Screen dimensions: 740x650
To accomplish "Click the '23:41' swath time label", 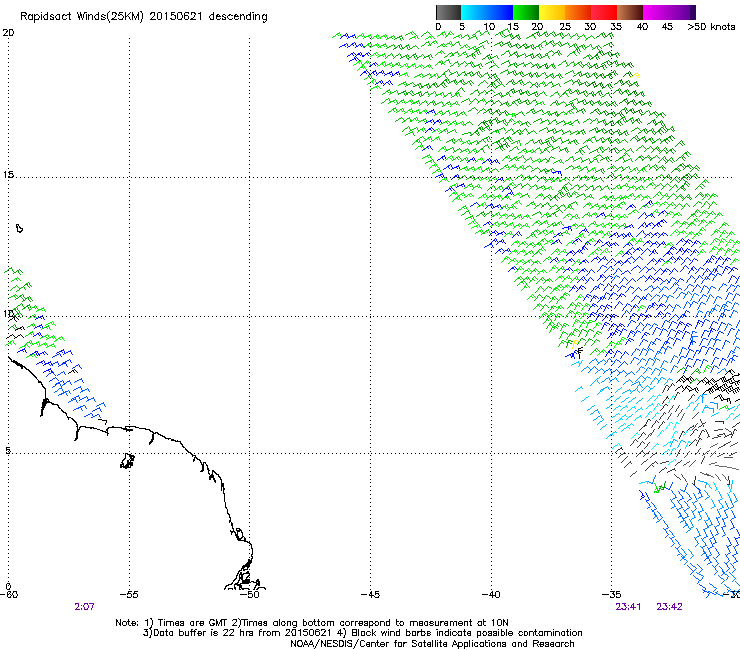I will (x=628, y=607).
